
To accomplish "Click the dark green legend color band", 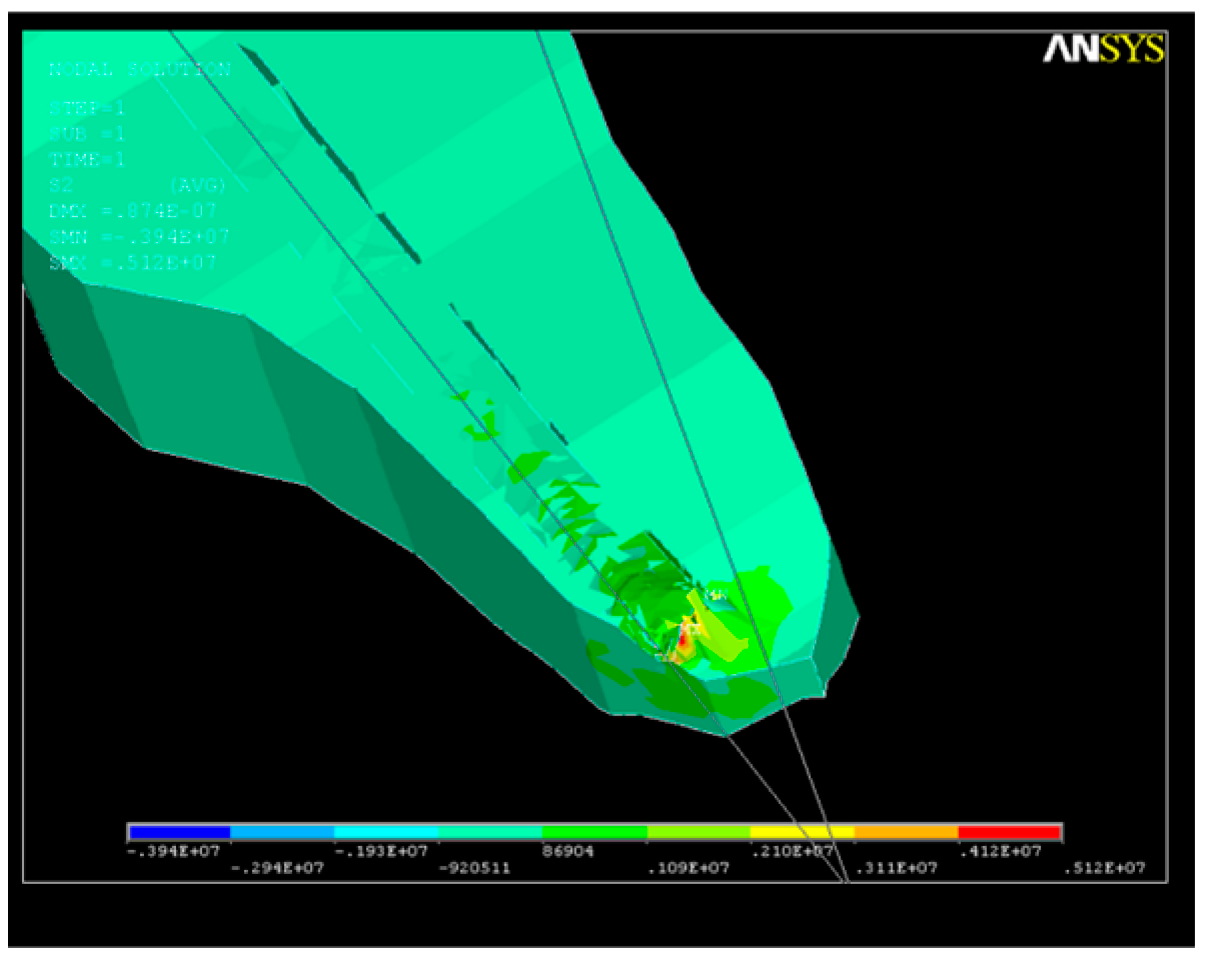I will [x=594, y=832].
